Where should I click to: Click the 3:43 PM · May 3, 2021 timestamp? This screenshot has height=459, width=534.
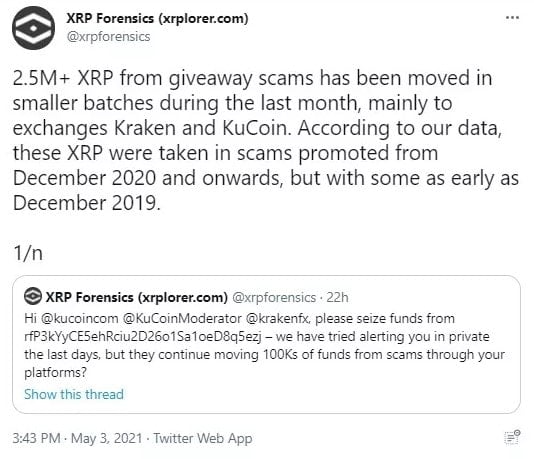(77, 438)
